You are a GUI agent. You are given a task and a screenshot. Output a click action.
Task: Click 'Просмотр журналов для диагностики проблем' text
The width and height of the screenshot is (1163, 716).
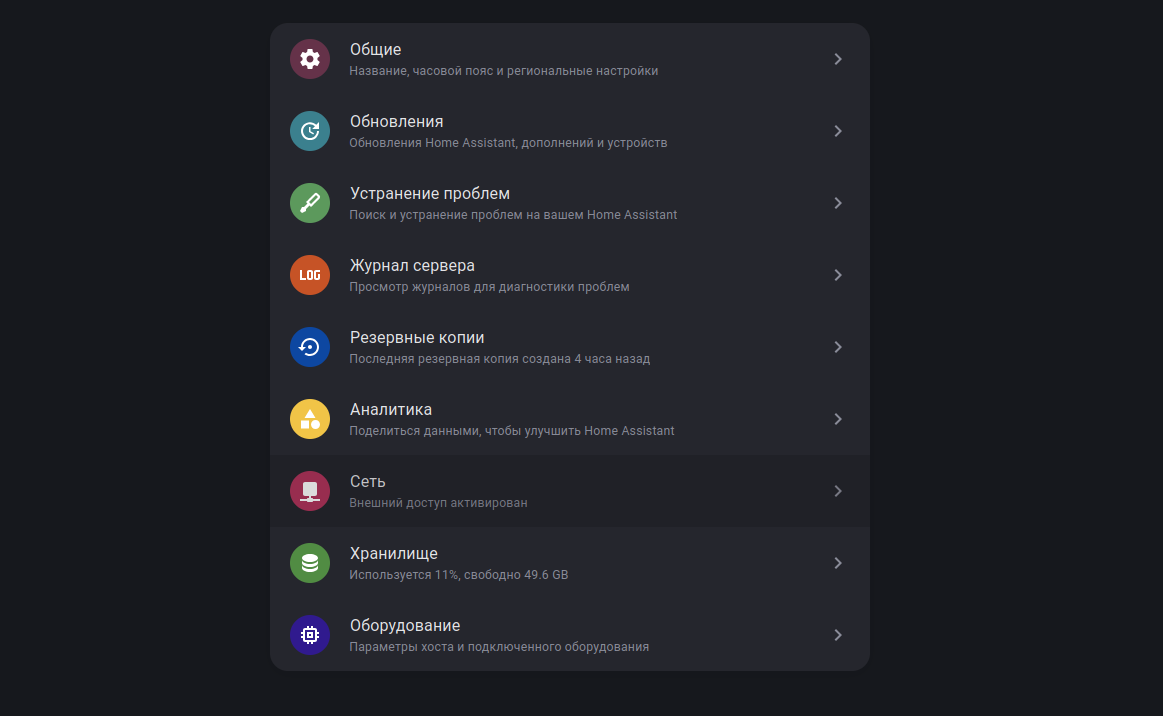[x=490, y=287]
